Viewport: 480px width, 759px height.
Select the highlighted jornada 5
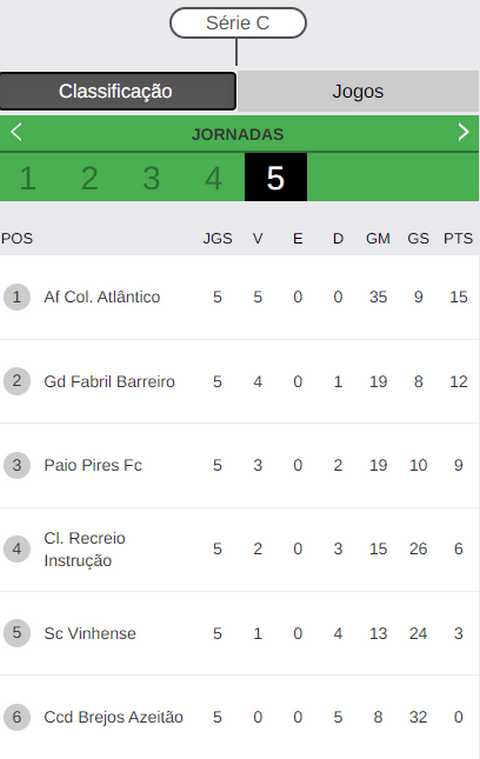click(276, 177)
